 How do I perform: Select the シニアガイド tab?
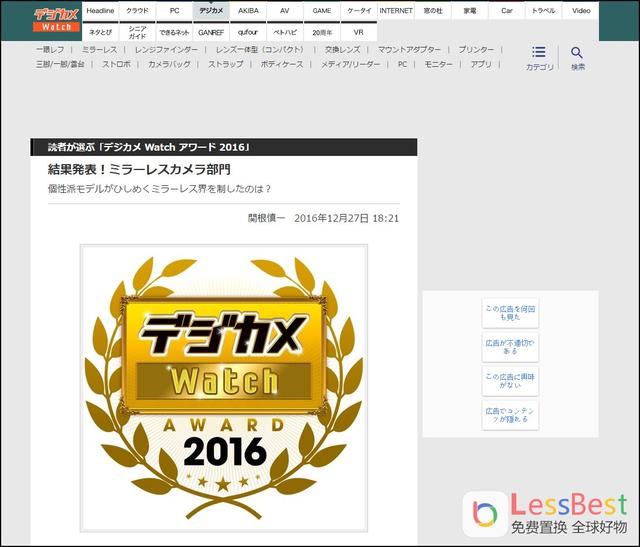tap(137, 32)
